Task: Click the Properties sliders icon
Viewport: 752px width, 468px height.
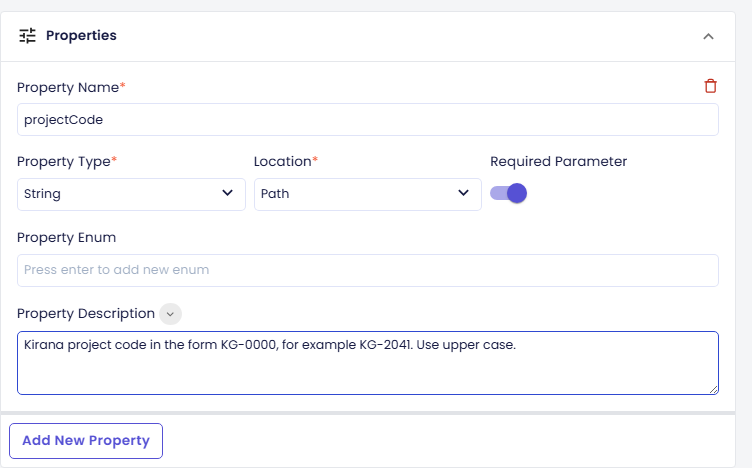Action: click(x=27, y=36)
